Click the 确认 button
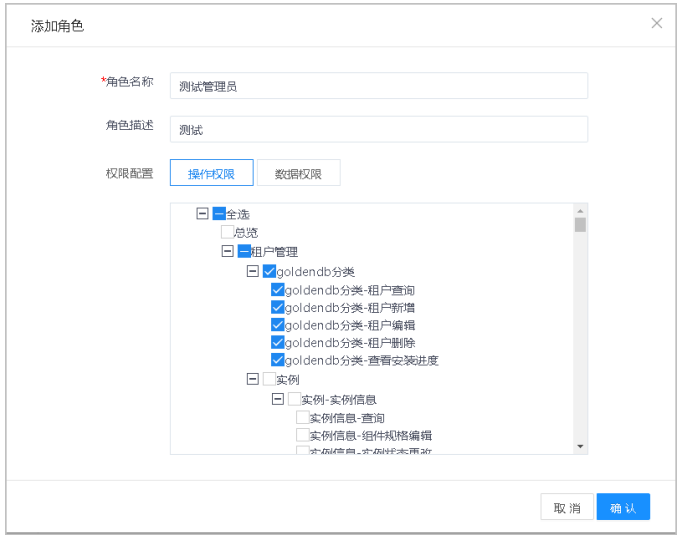This screenshot has width=680, height=540. tap(623, 507)
